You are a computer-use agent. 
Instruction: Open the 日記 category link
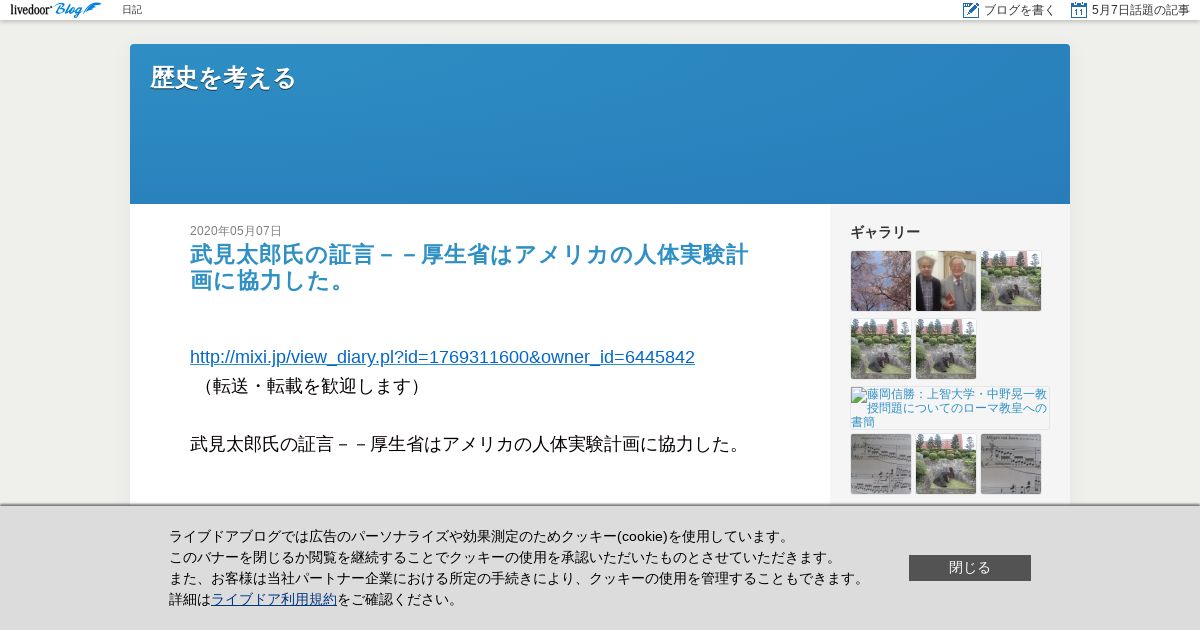tap(132, 10)
